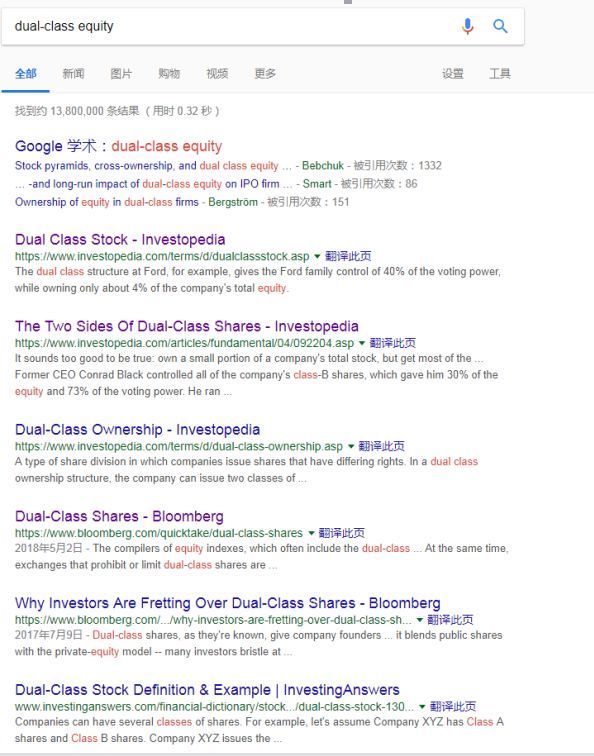Click 被引用次数:151 citation count
The image size is (594, 756).
tap(308, 202)
